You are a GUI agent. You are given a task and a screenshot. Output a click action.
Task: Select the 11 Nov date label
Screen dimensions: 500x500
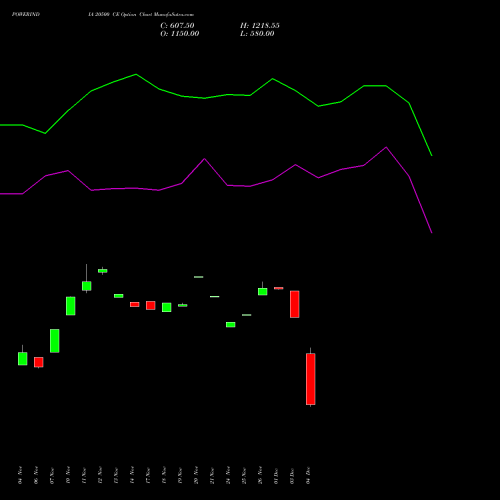tap(84, 475)
